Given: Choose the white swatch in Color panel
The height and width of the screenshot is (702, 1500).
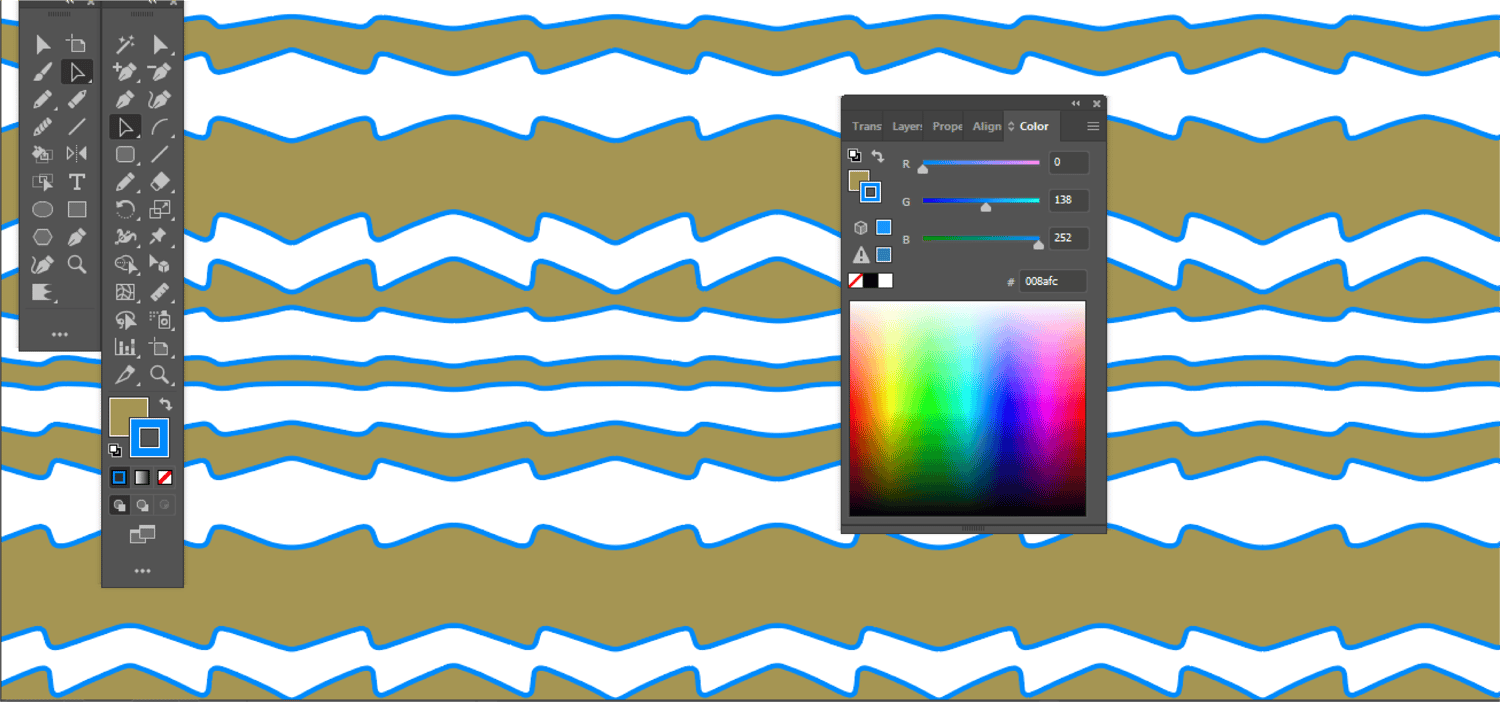Looking at the screenshot, I should click(x=885, y=281).
